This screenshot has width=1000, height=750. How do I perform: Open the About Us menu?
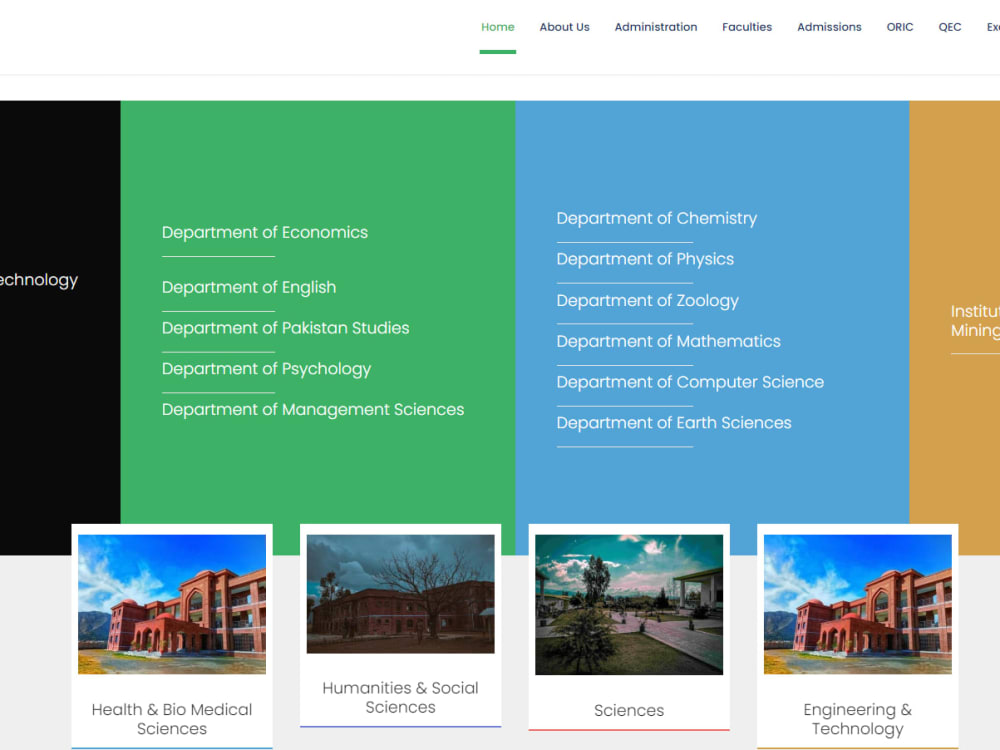coord(564,27)
